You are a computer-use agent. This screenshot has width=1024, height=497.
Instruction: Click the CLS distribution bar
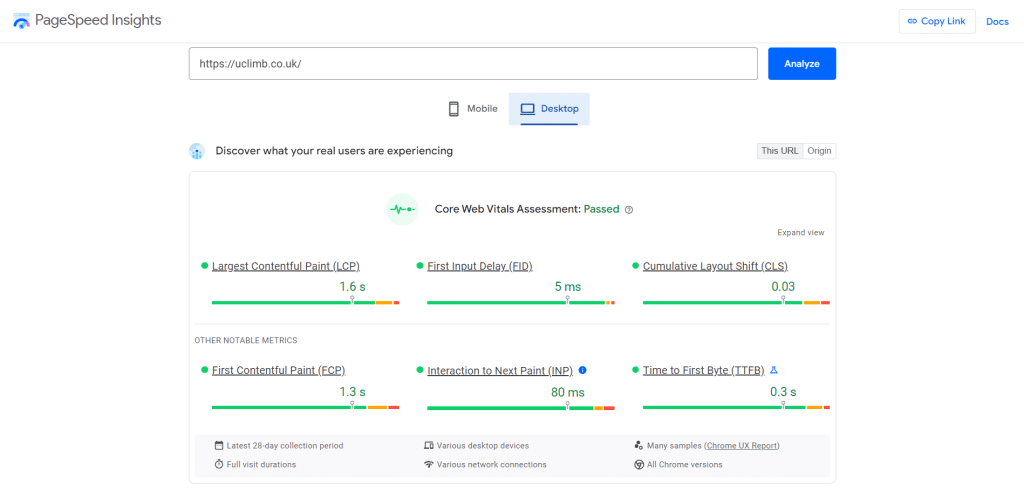pos(737,302)
